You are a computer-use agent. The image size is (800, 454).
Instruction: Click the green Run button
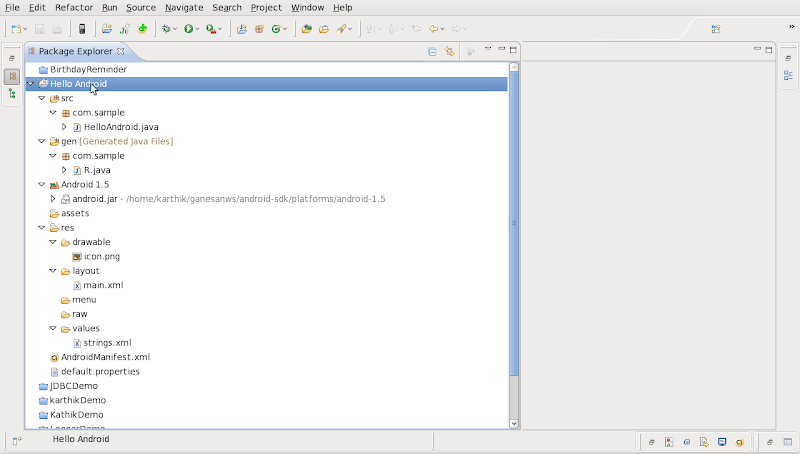point(188,29)
